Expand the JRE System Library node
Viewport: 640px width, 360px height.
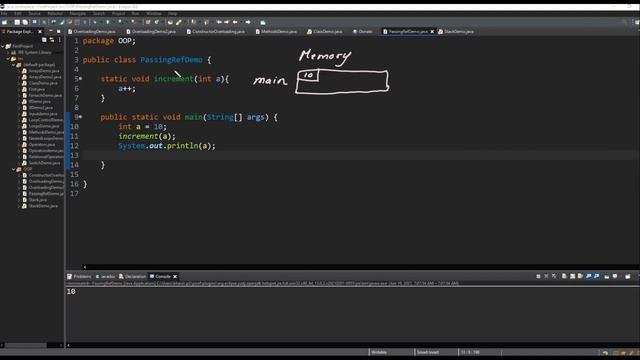8,52
